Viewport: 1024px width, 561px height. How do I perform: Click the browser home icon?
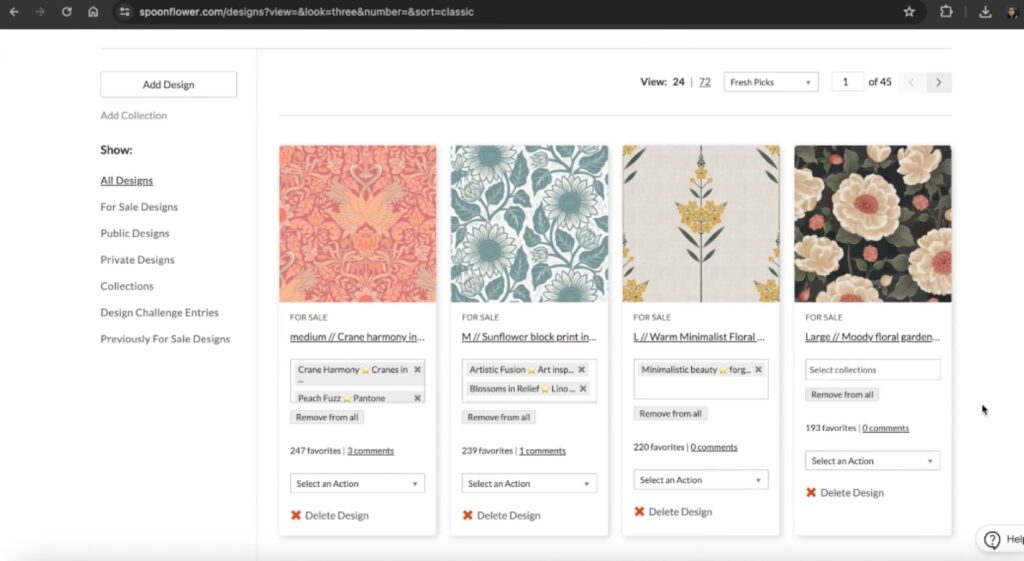pyautogui.click(x=93, y=12)
